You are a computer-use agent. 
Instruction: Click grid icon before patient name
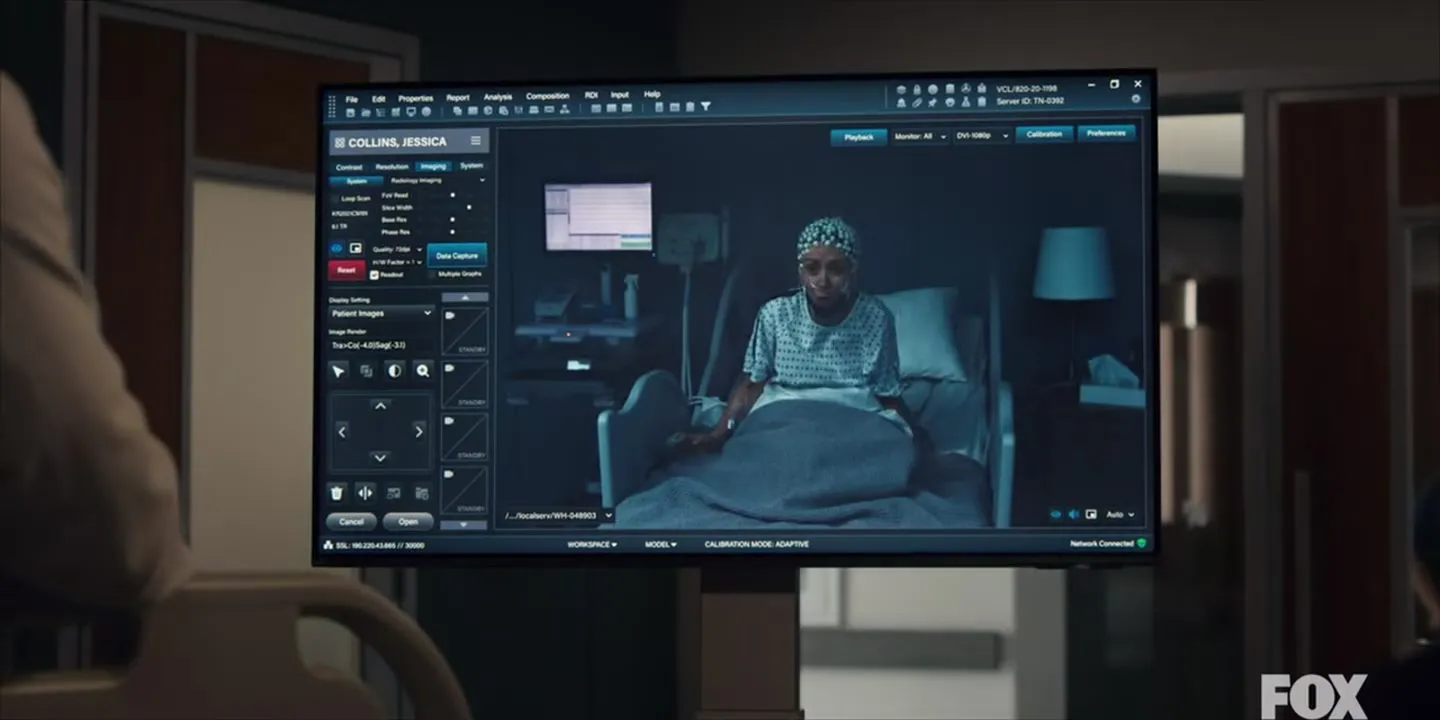tap(339, 143)
